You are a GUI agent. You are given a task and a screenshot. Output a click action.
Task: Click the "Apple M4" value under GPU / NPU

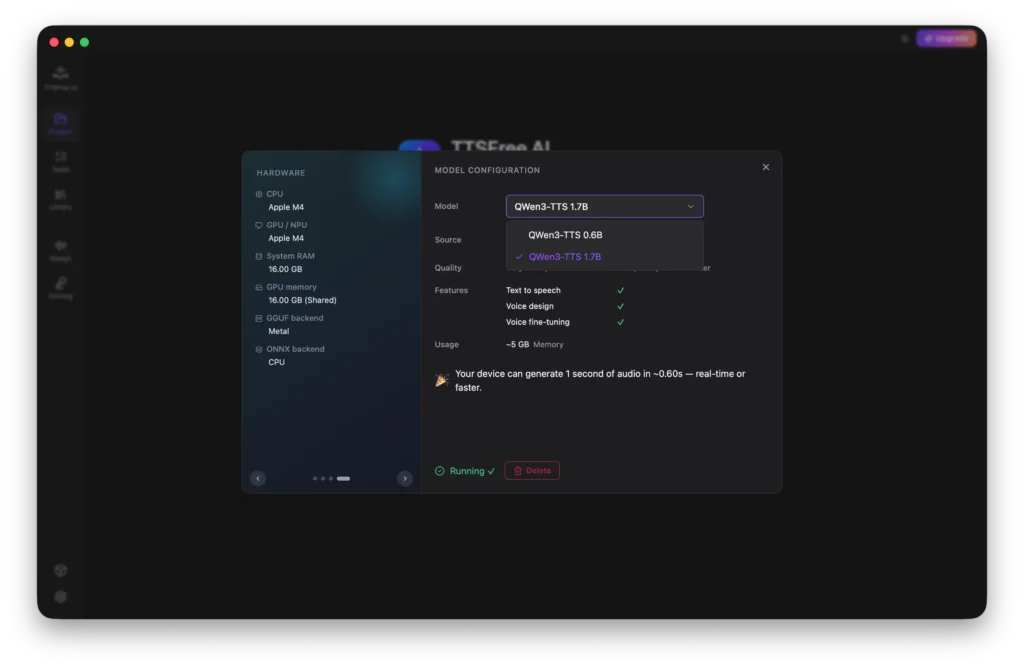coord(286,238)
